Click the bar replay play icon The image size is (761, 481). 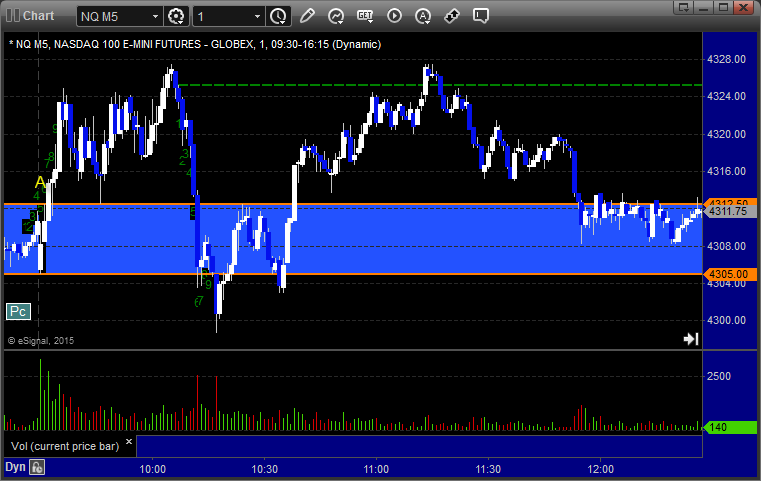(x=394, y=16)
